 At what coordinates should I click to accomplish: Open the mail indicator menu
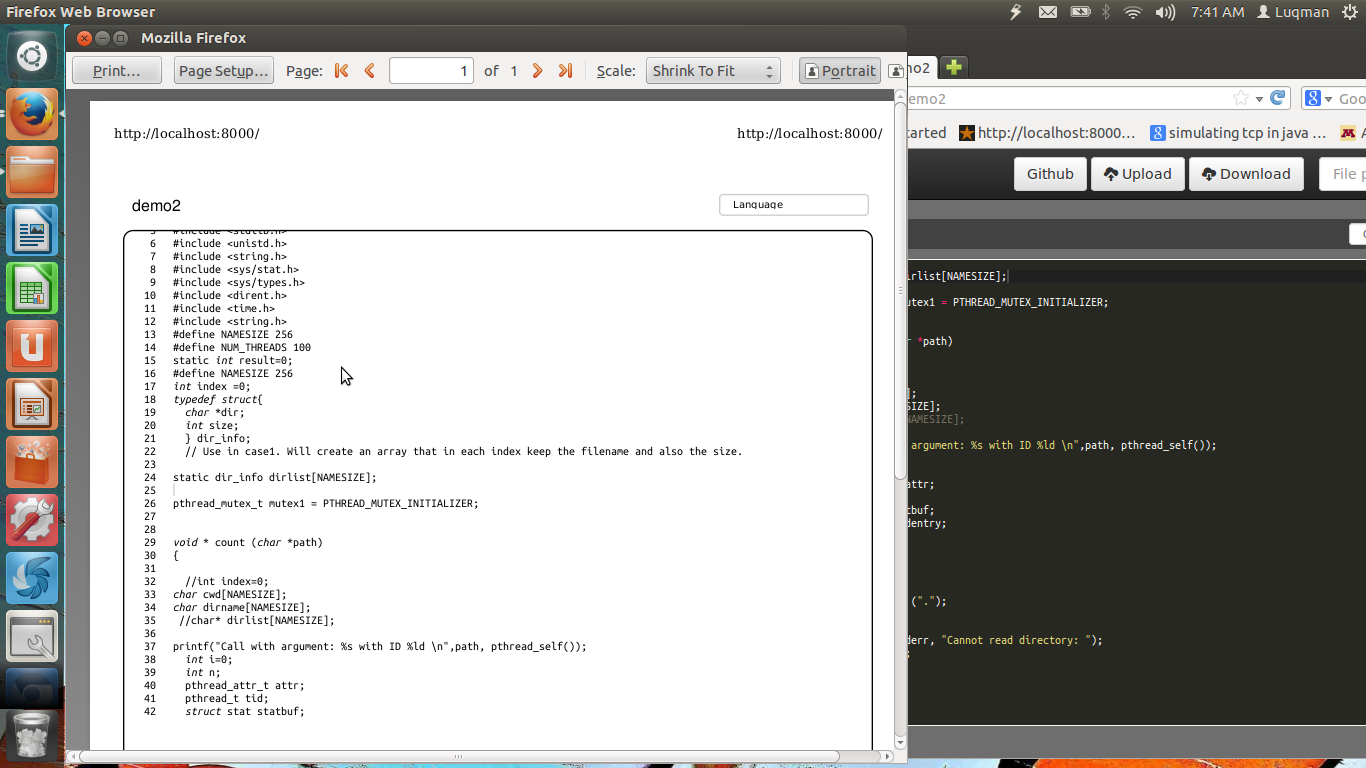coord(1047,12)
